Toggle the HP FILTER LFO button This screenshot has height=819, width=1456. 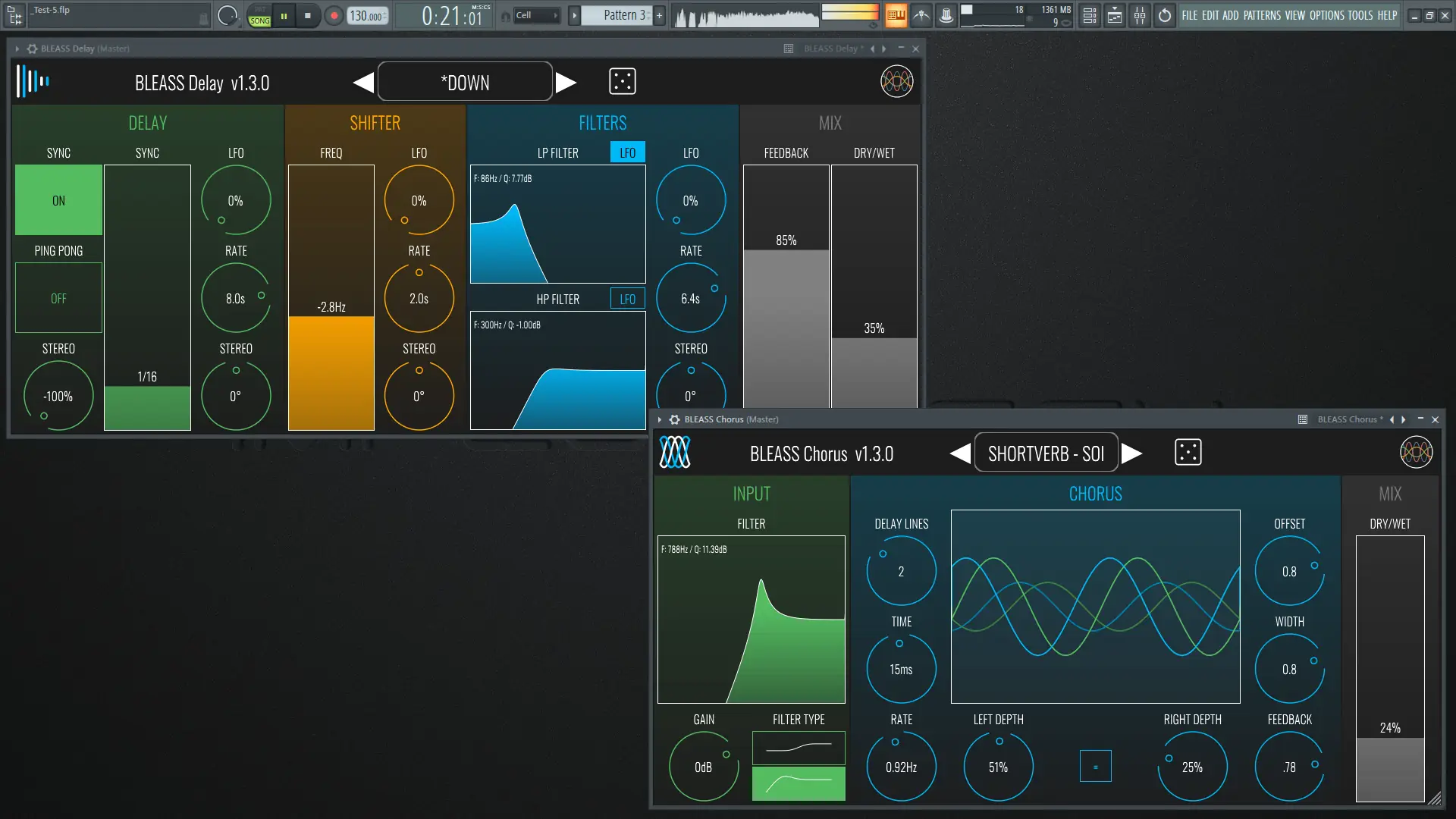(627, 299)
